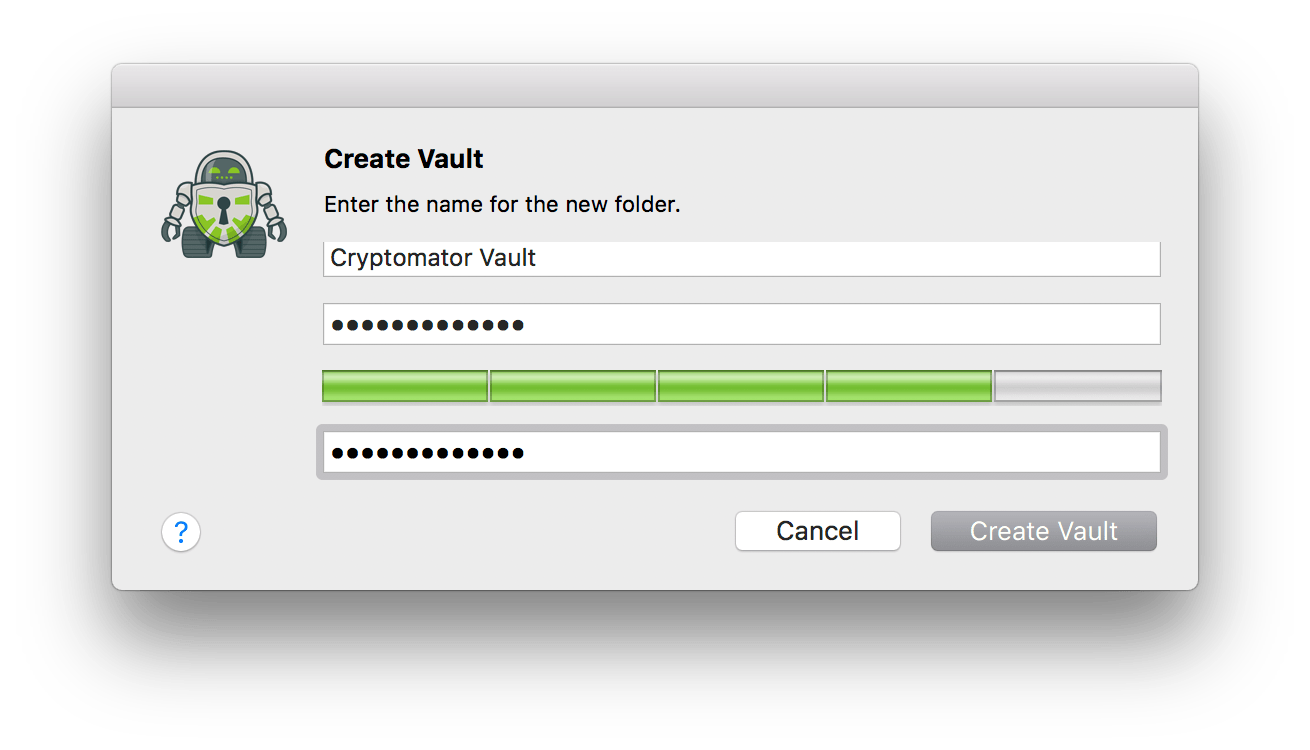Image resolution: width=1310 pixels, height=750 pixels.
Task: Click the blue help question mark icon
Action: tap(181, 532)
